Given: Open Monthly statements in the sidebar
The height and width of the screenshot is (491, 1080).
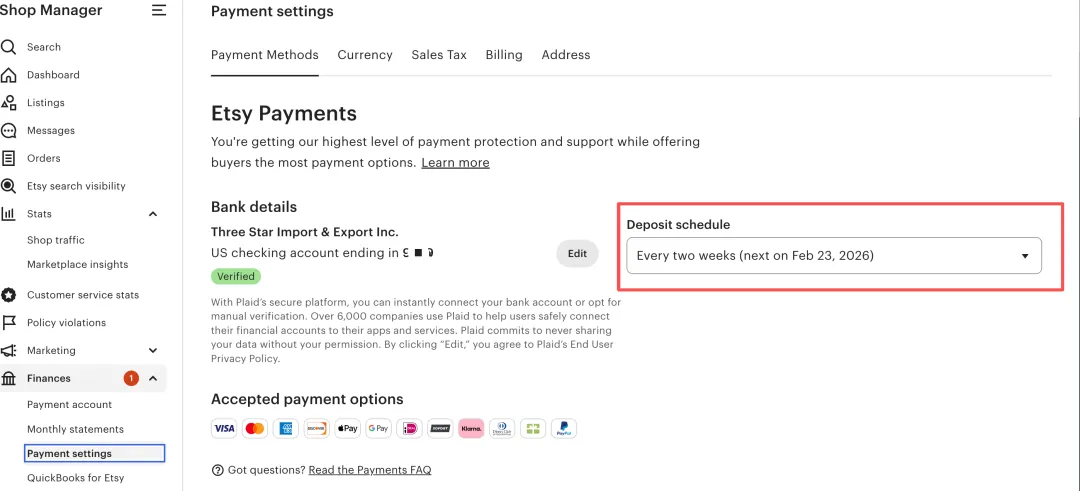Looking at the screenshot, I should [x=76, y=430].
